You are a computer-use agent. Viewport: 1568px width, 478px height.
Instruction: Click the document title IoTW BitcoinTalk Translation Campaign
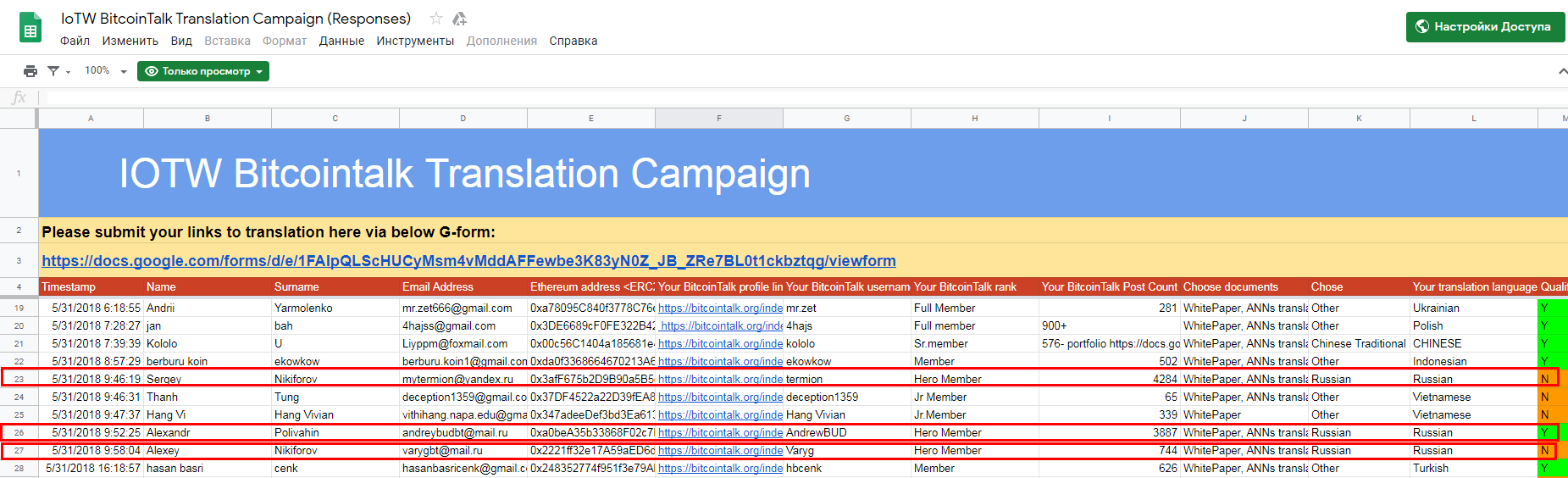click(x=235, y=19)
